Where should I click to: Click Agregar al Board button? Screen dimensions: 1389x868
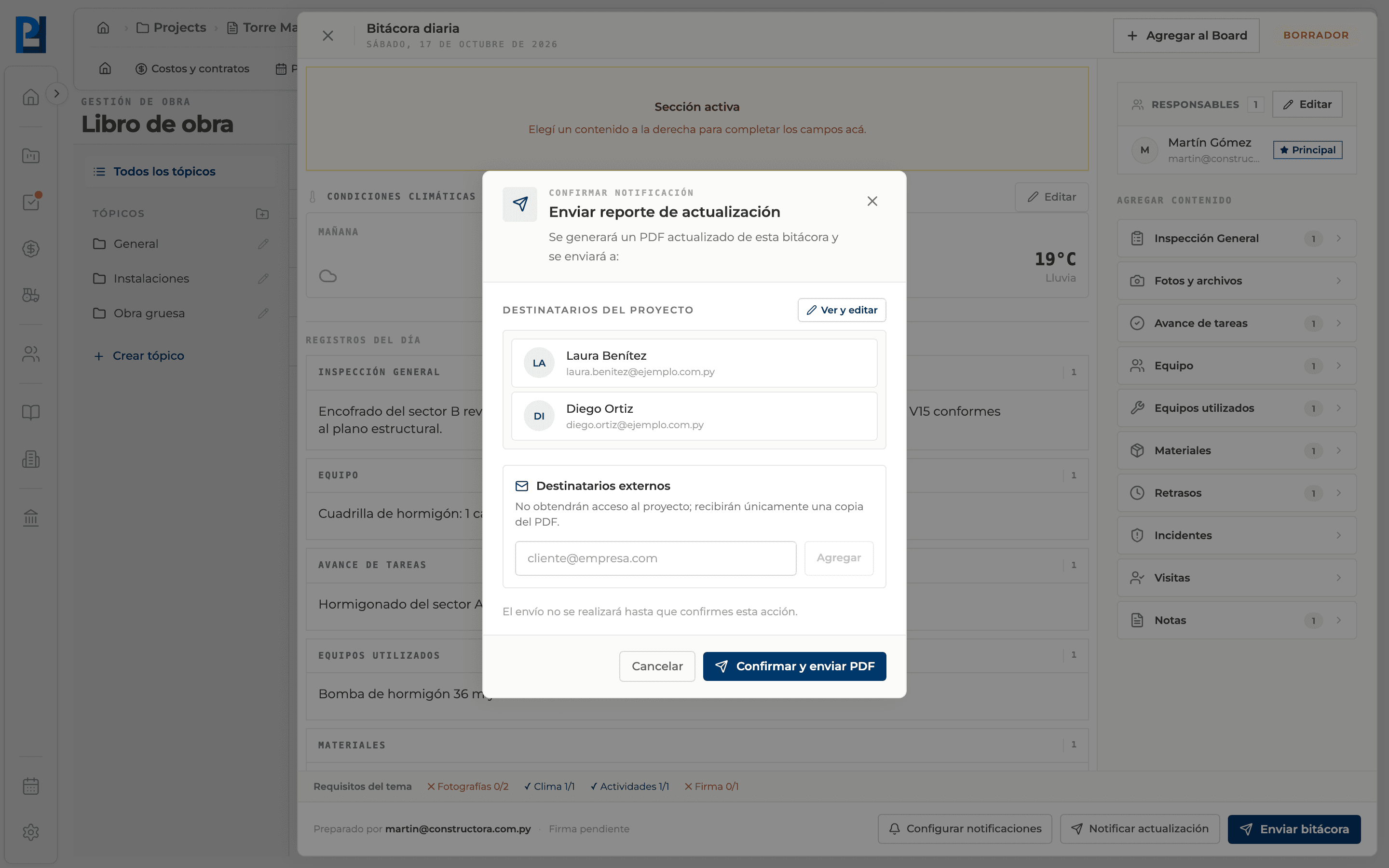[1186, 36]
